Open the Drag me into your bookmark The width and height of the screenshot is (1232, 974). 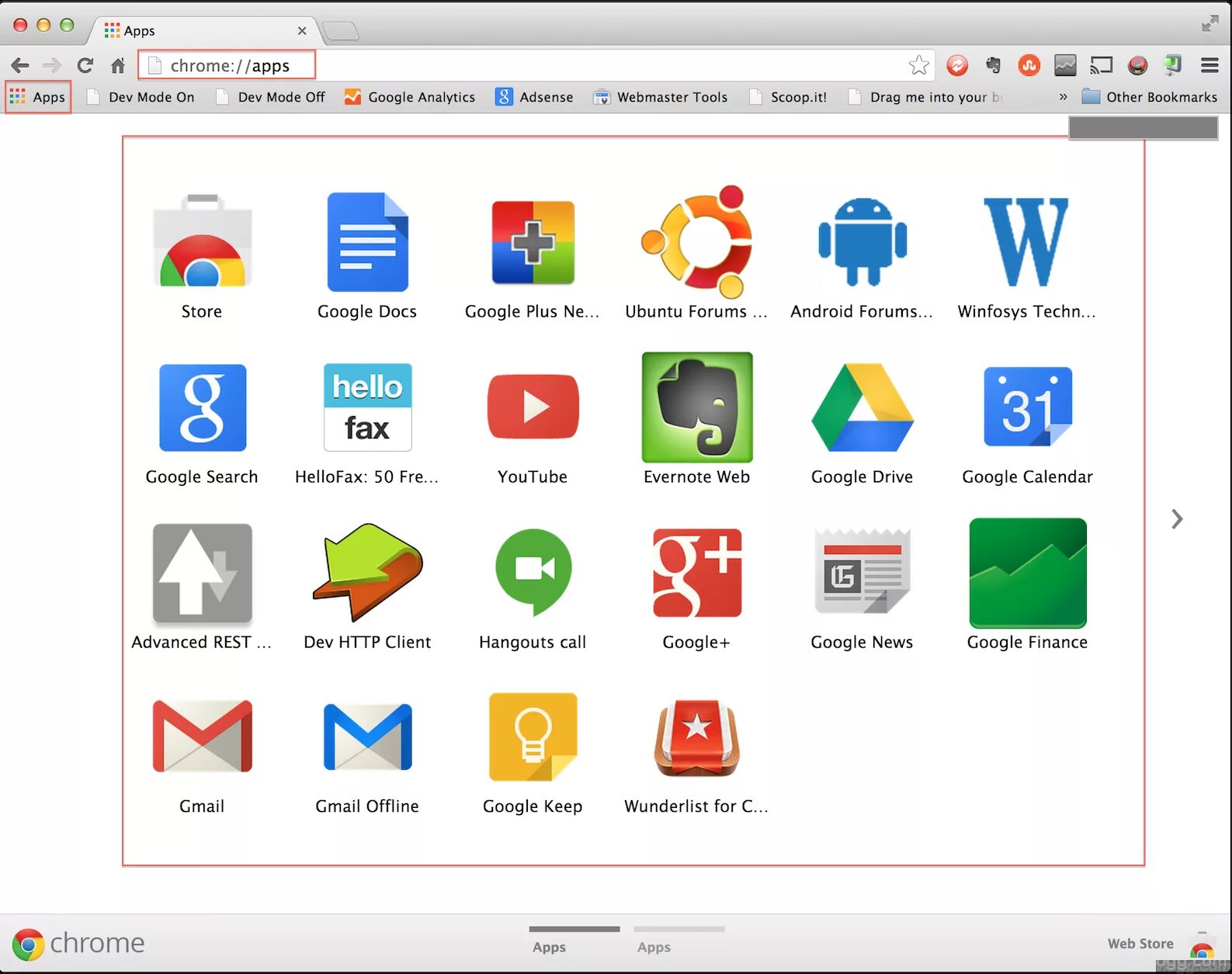pyautogui.click(x=926, y=97)
